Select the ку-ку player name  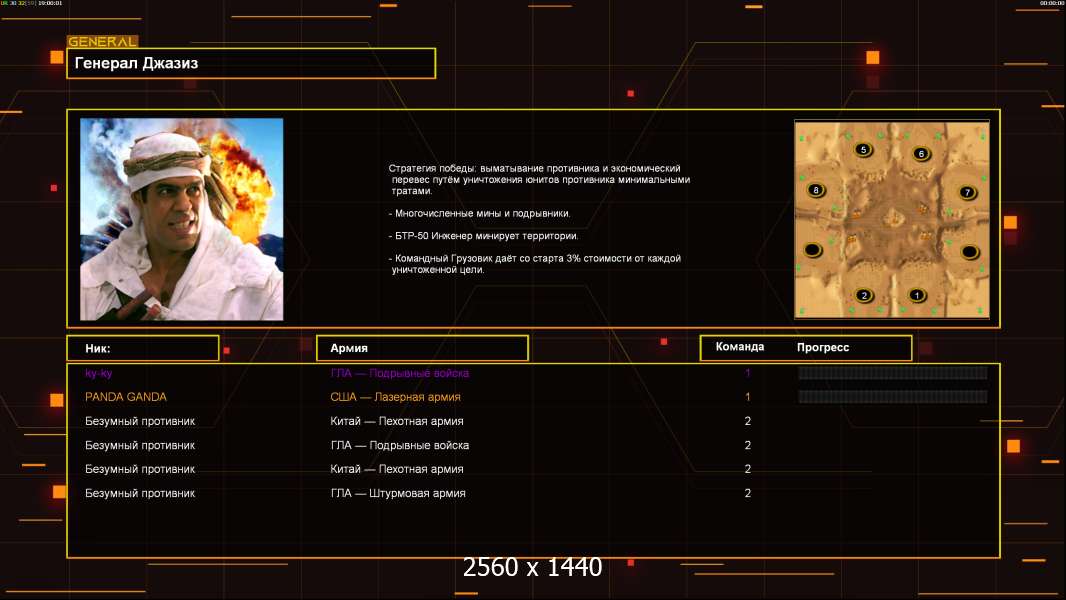pos(99,373)
